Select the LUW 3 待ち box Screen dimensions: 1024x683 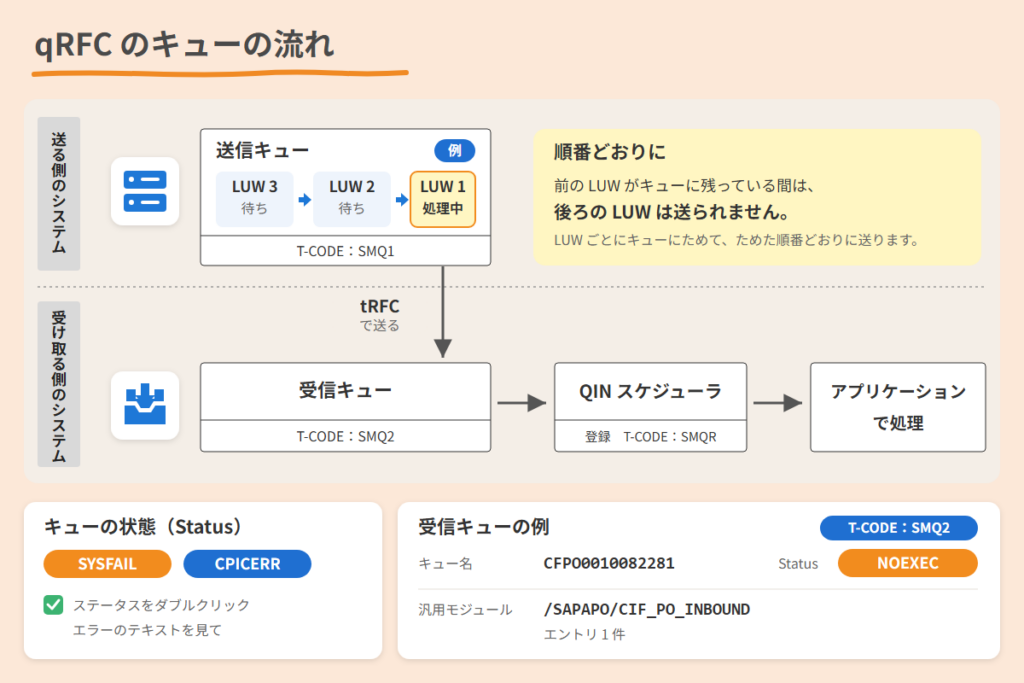(255, 199)
